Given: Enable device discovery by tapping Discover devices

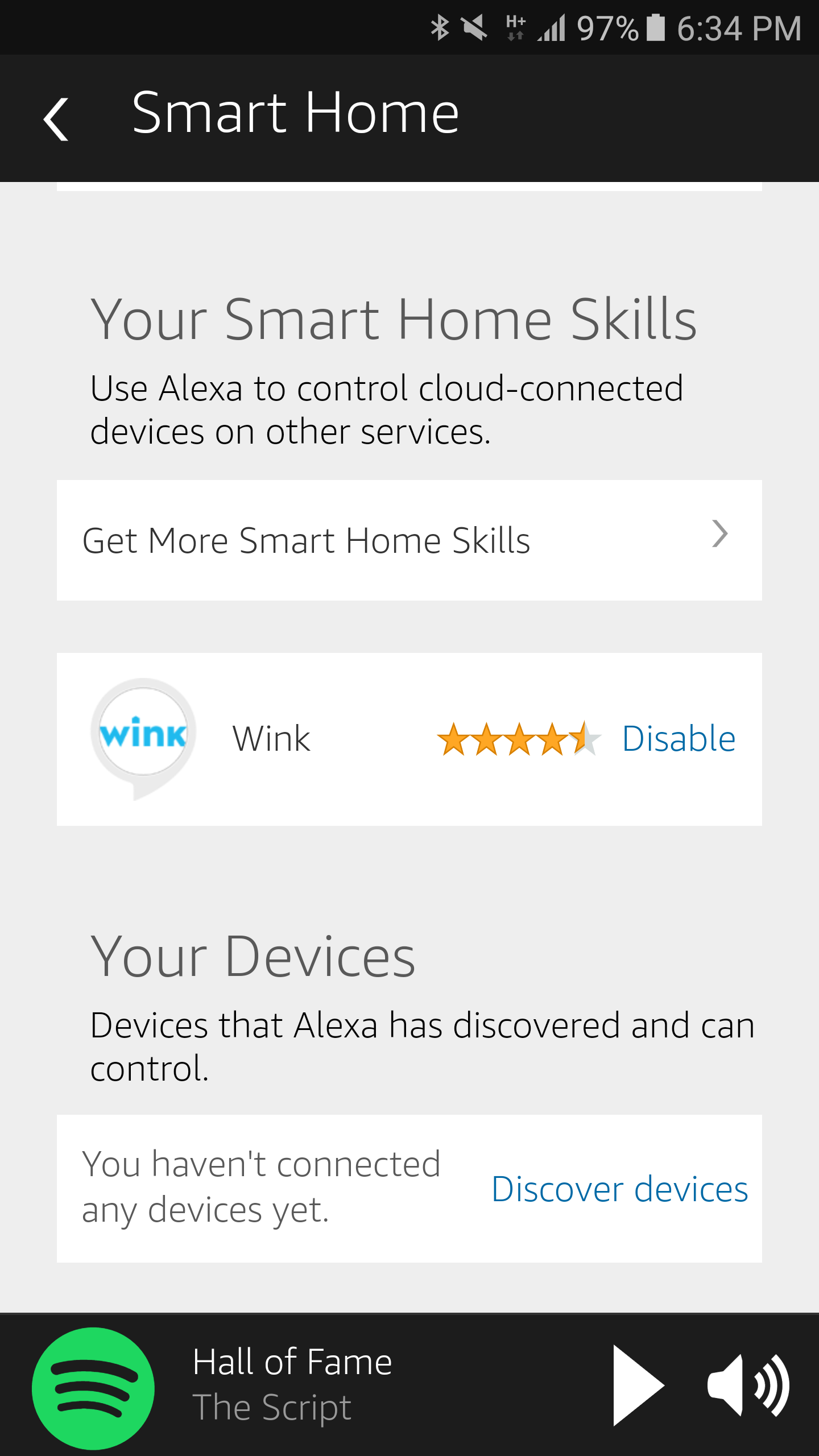Looking at the screenshot, I should [620, 1189].
